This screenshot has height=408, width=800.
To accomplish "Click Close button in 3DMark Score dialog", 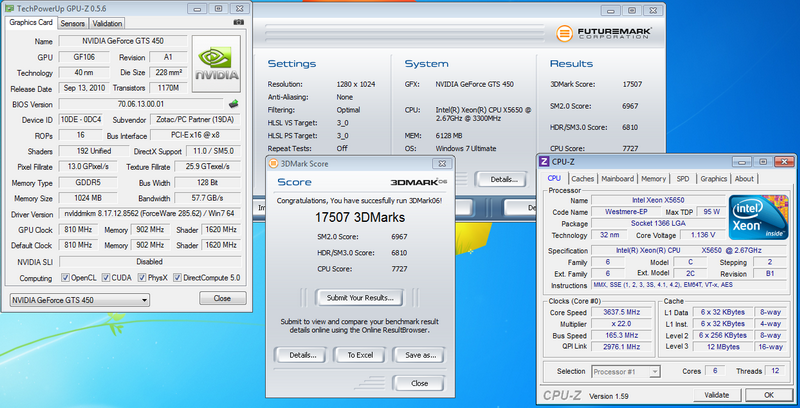I will (419, 383).
